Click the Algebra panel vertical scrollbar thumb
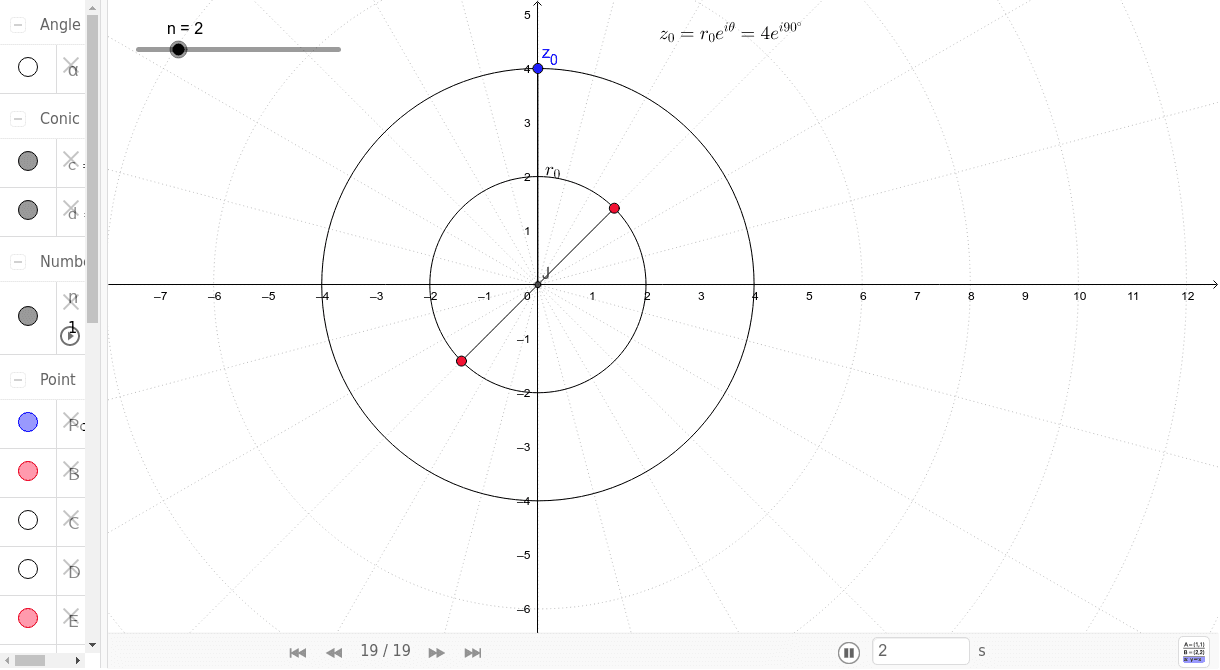 coord(92,168)
